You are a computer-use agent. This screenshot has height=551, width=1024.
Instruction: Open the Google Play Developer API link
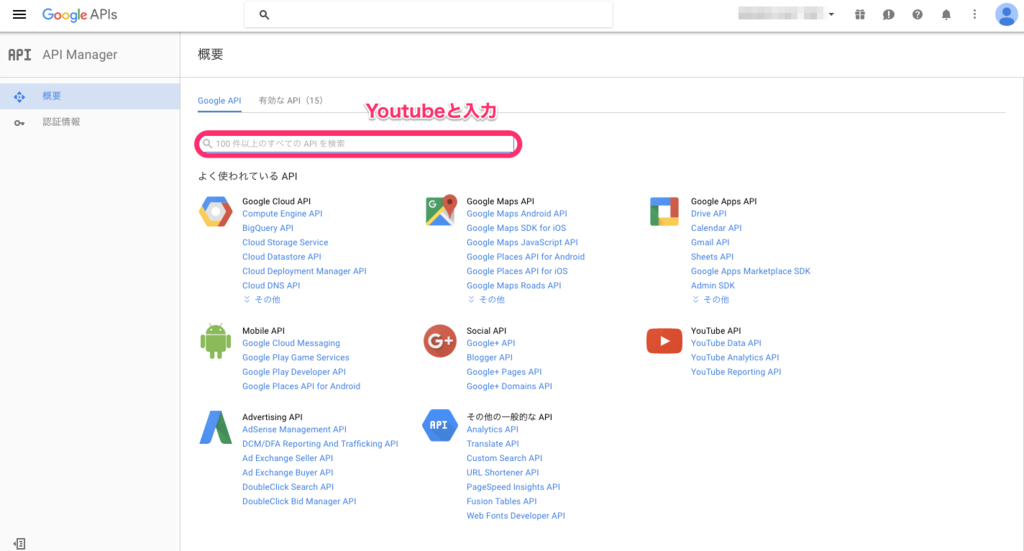pos(294,371)
